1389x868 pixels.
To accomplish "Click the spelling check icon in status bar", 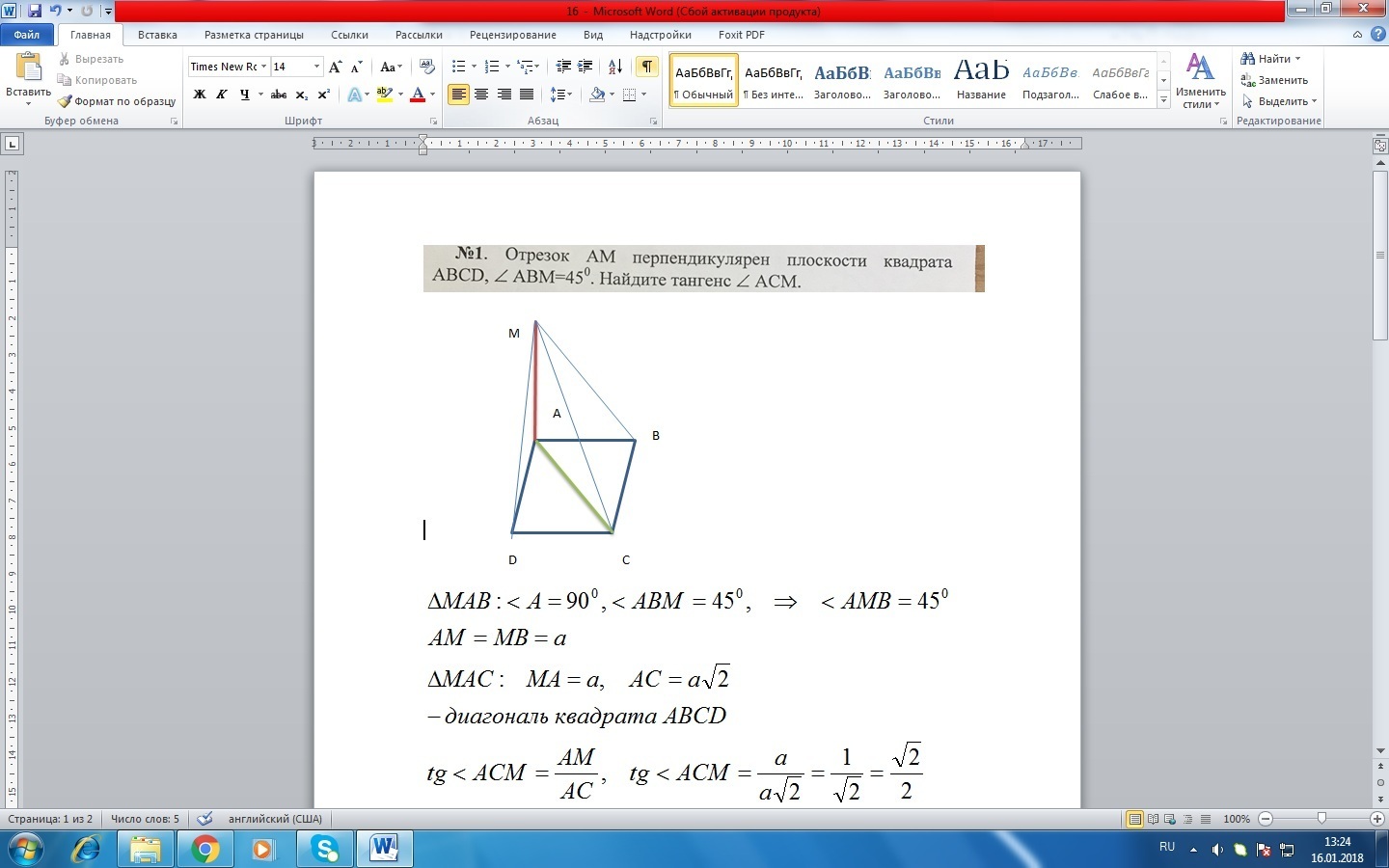I will coord(204,819).
